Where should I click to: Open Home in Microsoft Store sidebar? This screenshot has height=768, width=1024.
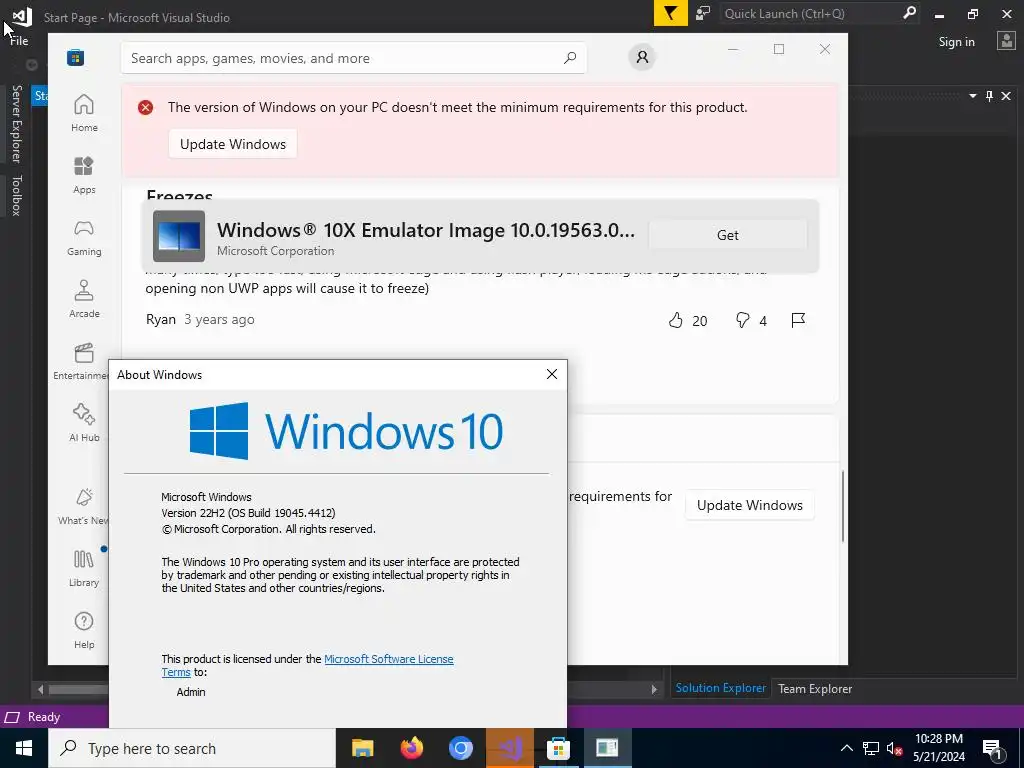[84, 114]
